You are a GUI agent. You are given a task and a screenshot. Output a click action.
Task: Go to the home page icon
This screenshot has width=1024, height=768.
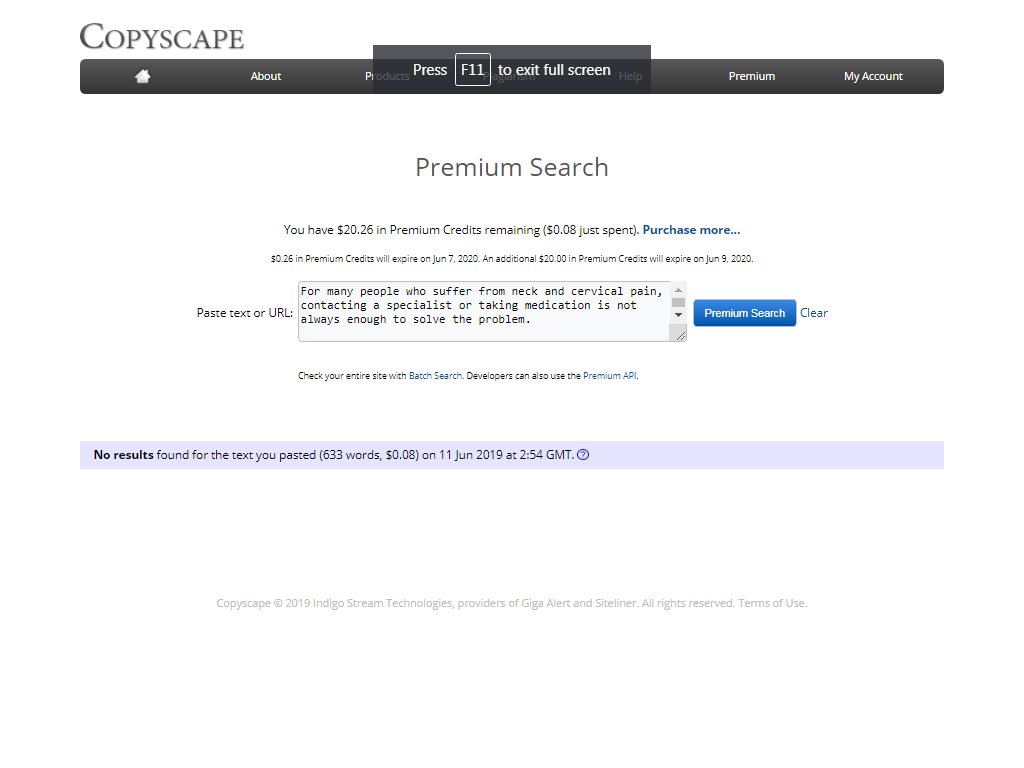(x=142, y=76)
